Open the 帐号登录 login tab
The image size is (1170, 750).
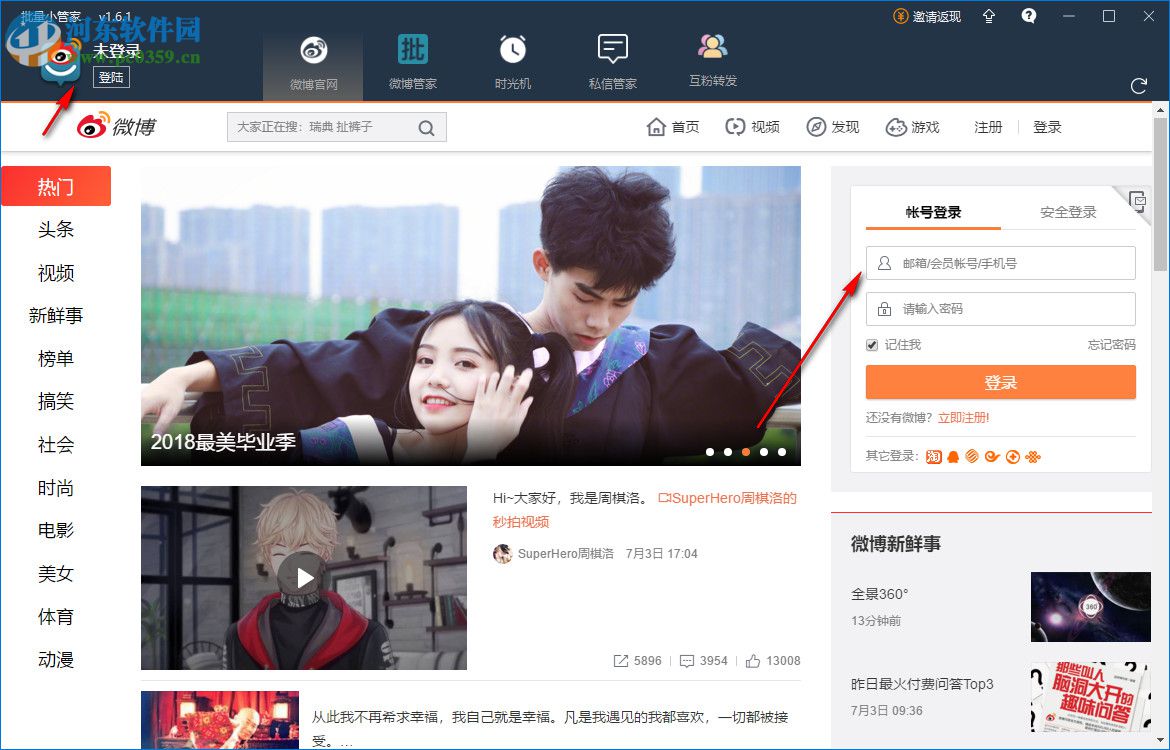tap(932, 212)
